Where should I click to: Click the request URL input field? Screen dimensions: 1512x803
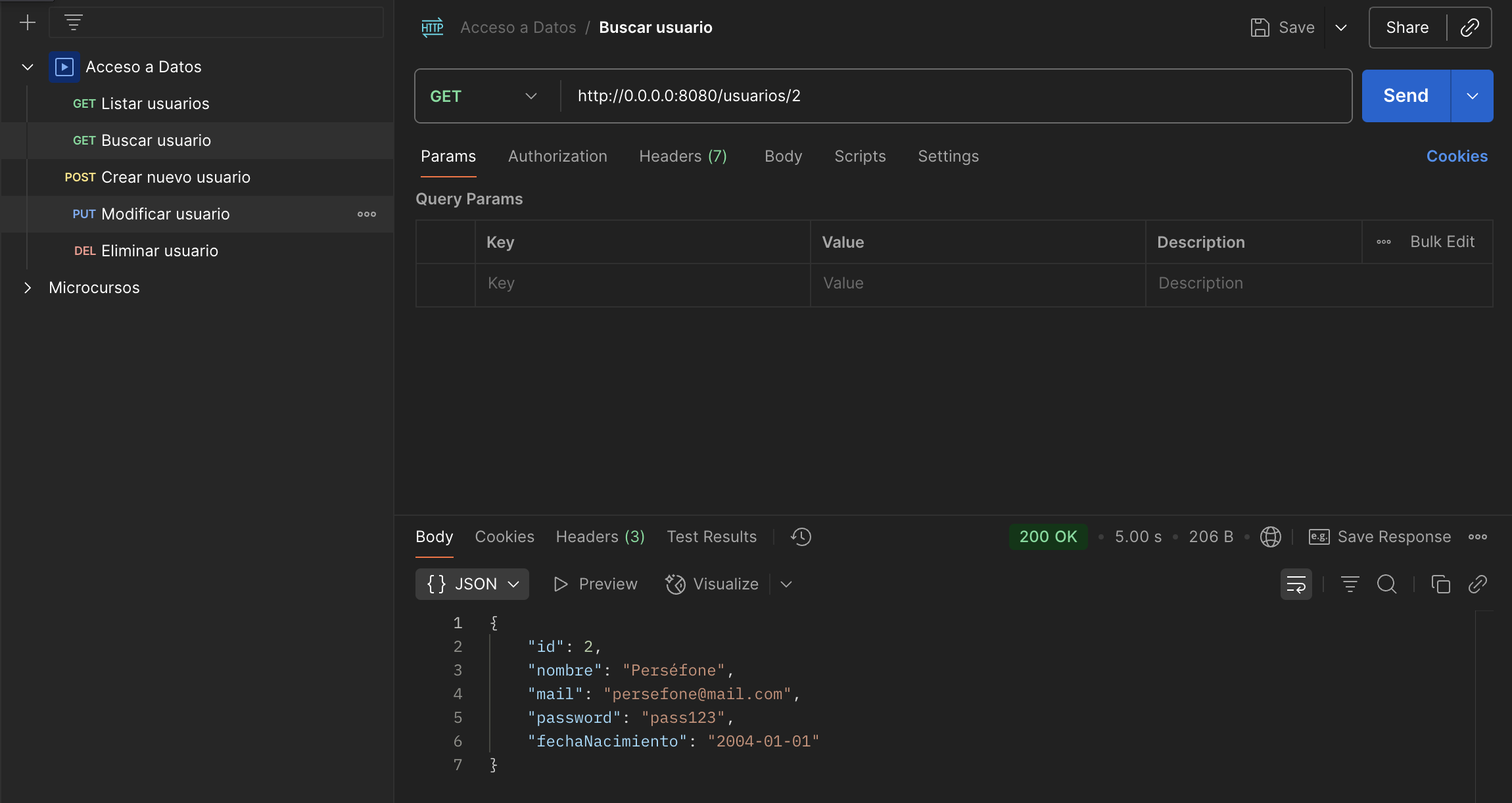[x=957, y=96]
